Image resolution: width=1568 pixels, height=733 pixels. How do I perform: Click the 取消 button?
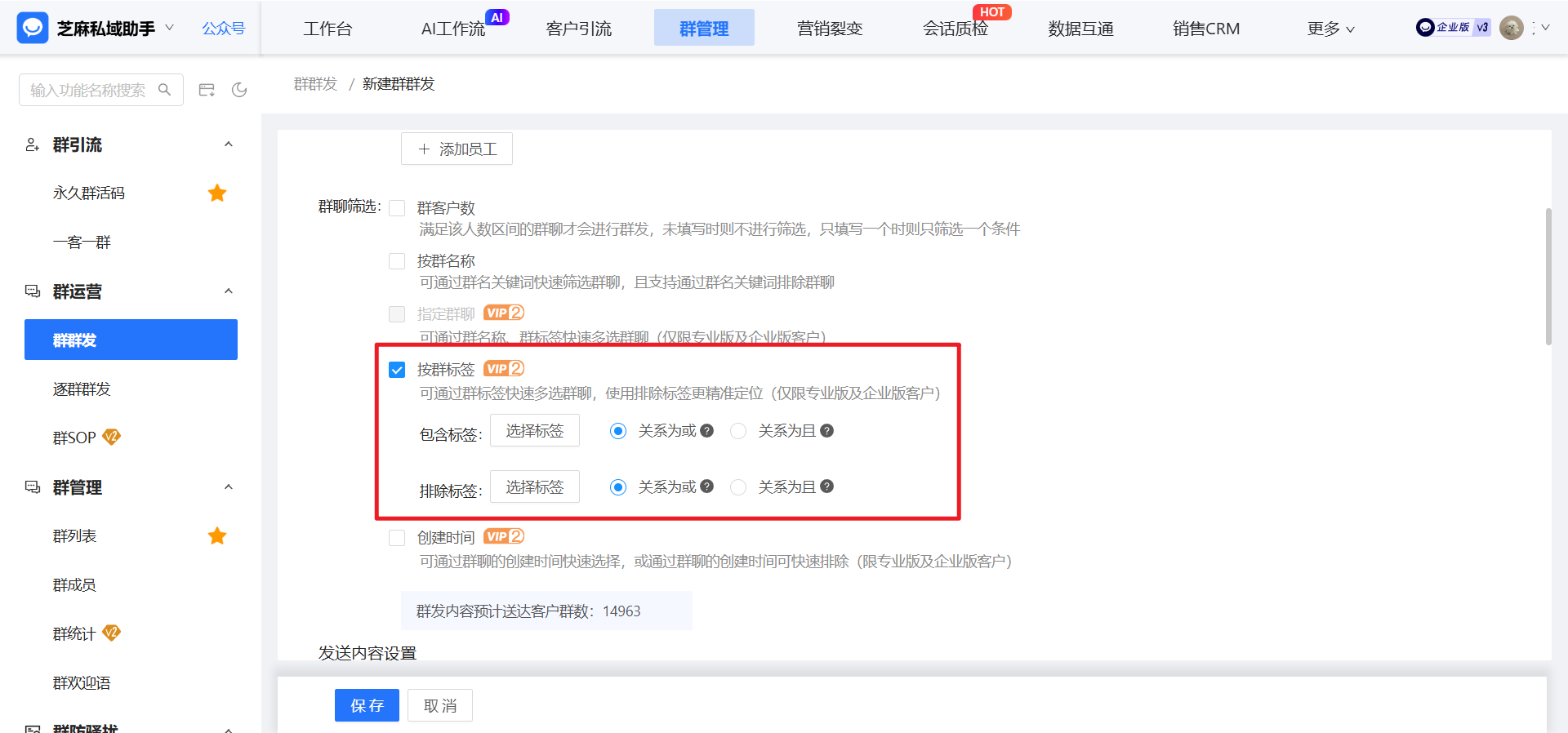pyautogui.click(x=440, y=705)
